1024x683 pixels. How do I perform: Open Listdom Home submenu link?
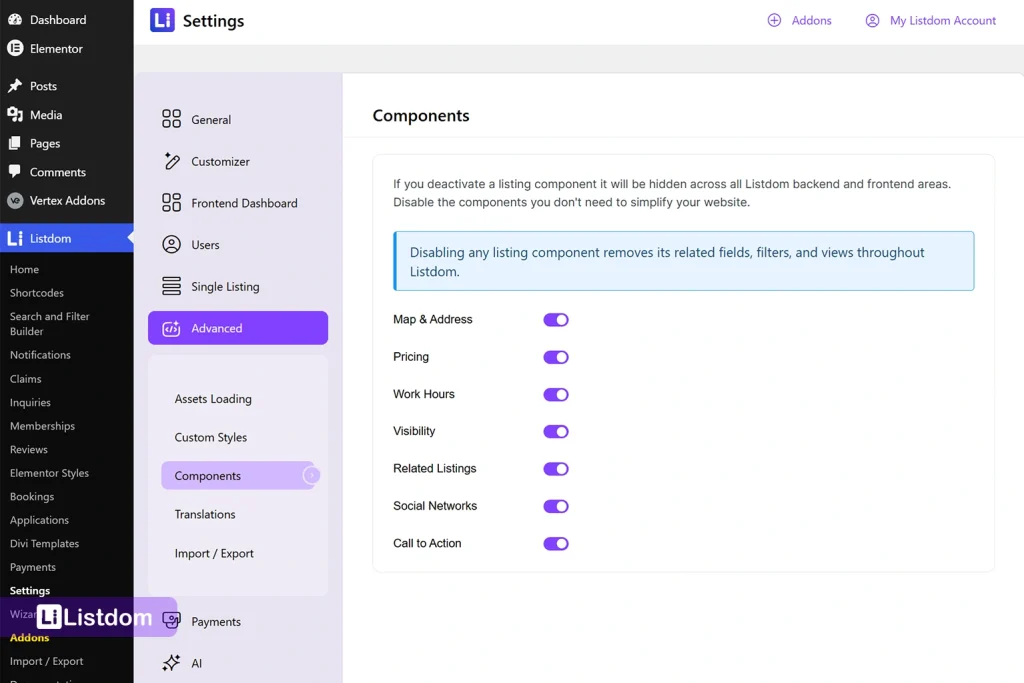coord(24,269)
